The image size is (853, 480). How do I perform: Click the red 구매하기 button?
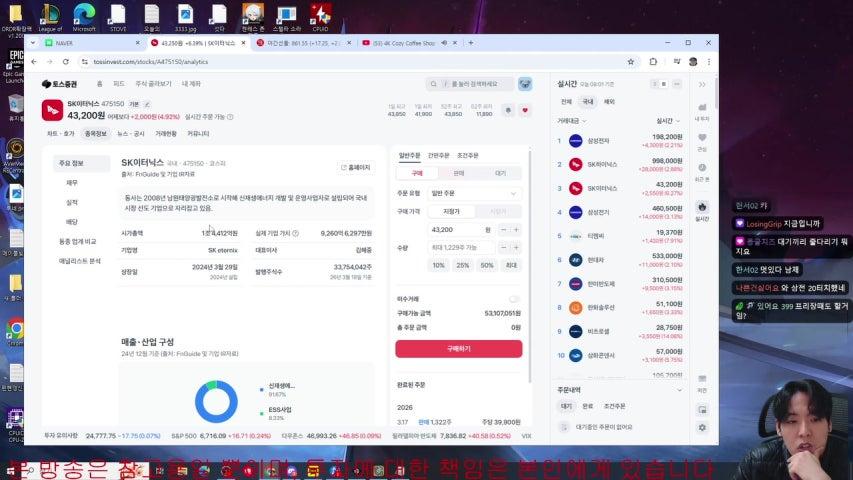[x=459, y=349]
